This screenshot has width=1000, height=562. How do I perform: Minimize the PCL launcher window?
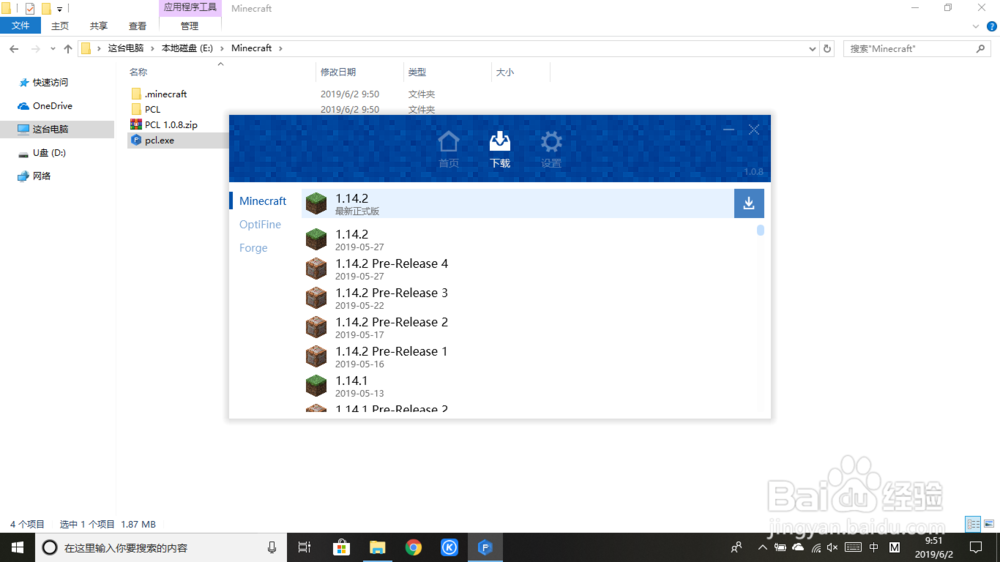pos(729,129)
